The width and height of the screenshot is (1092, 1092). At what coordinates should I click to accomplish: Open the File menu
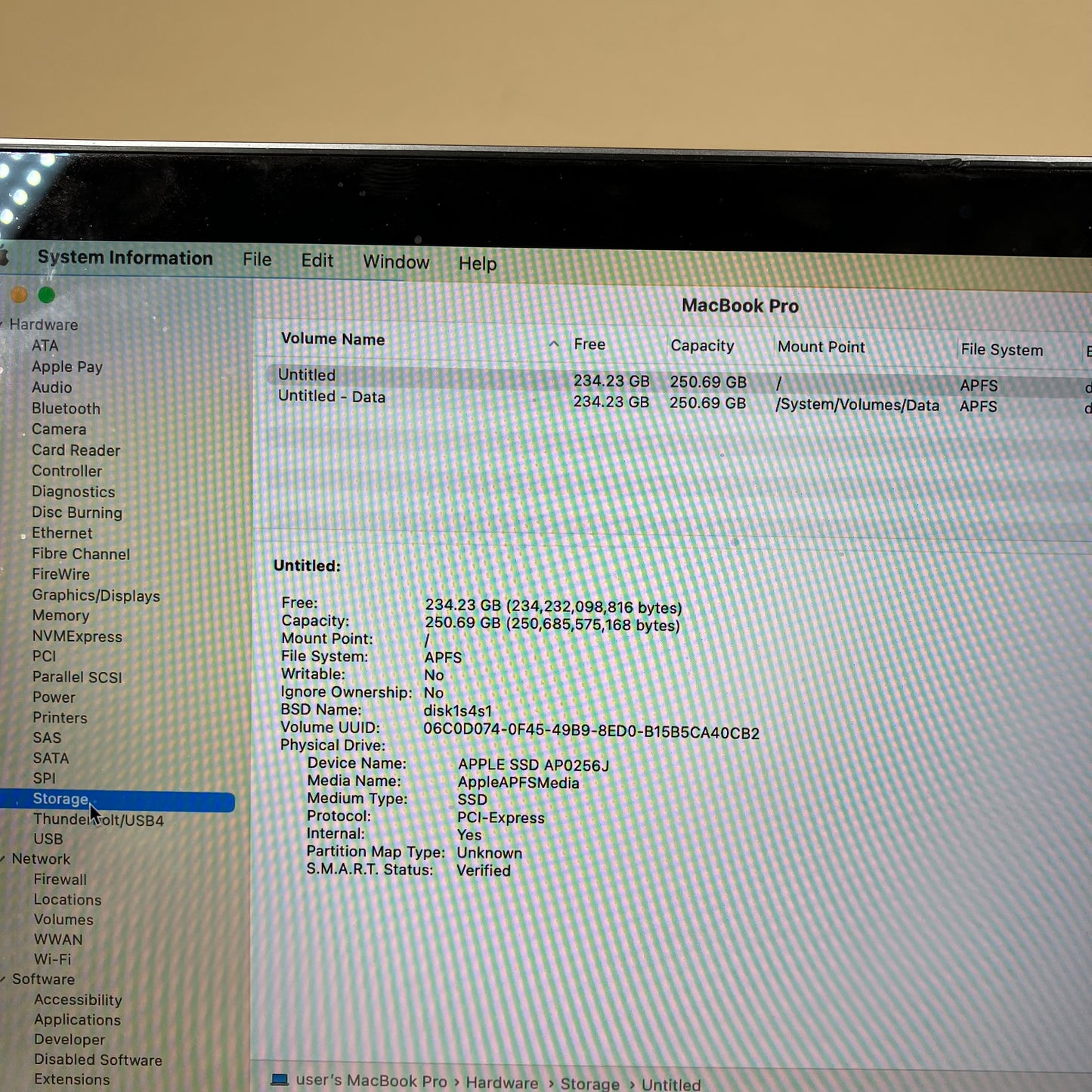pyautogui.click(x=257, y=259)
